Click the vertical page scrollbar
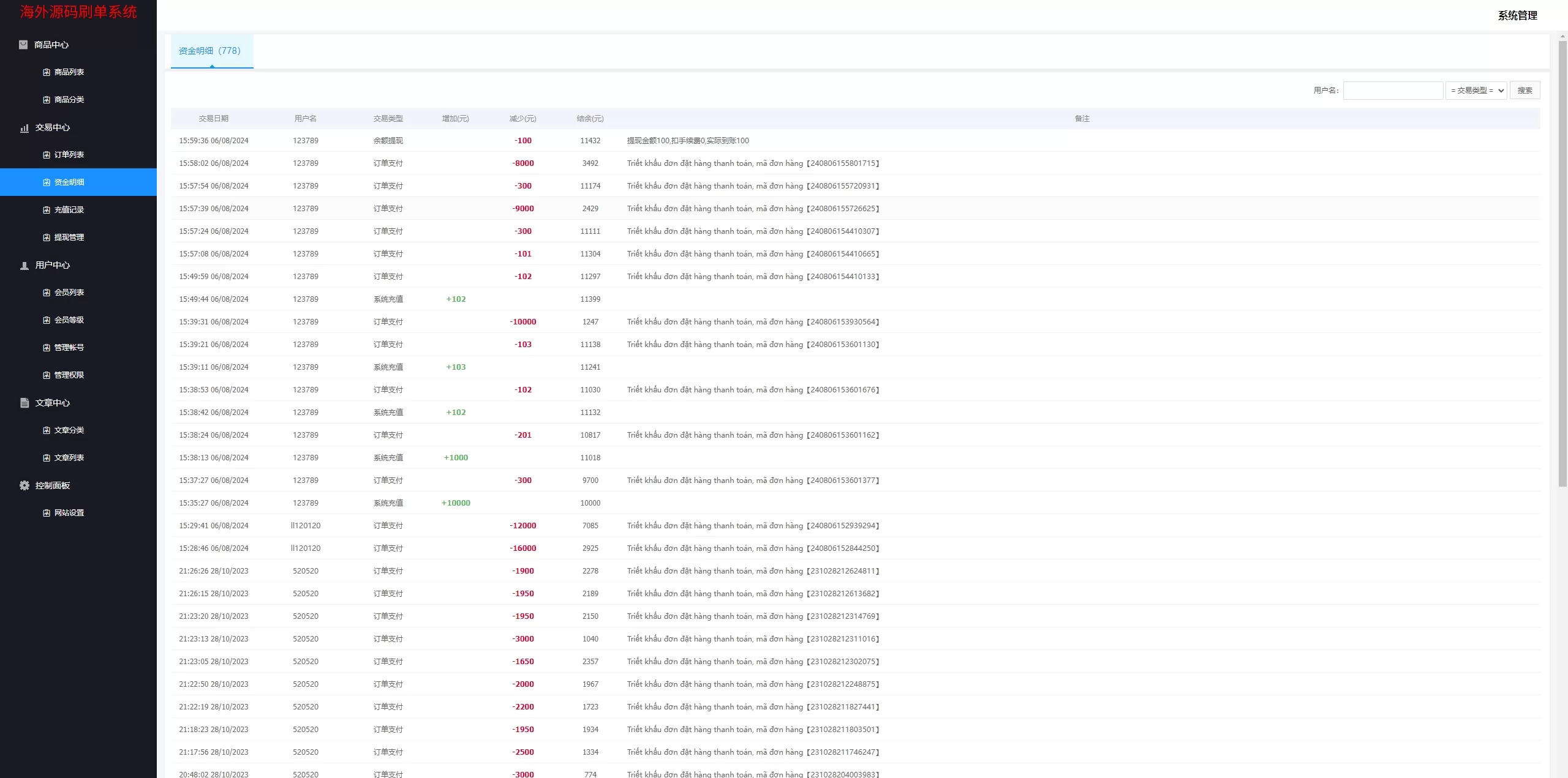Image resolution: width=1568 pixels, height=778 pixels. 1562,263
